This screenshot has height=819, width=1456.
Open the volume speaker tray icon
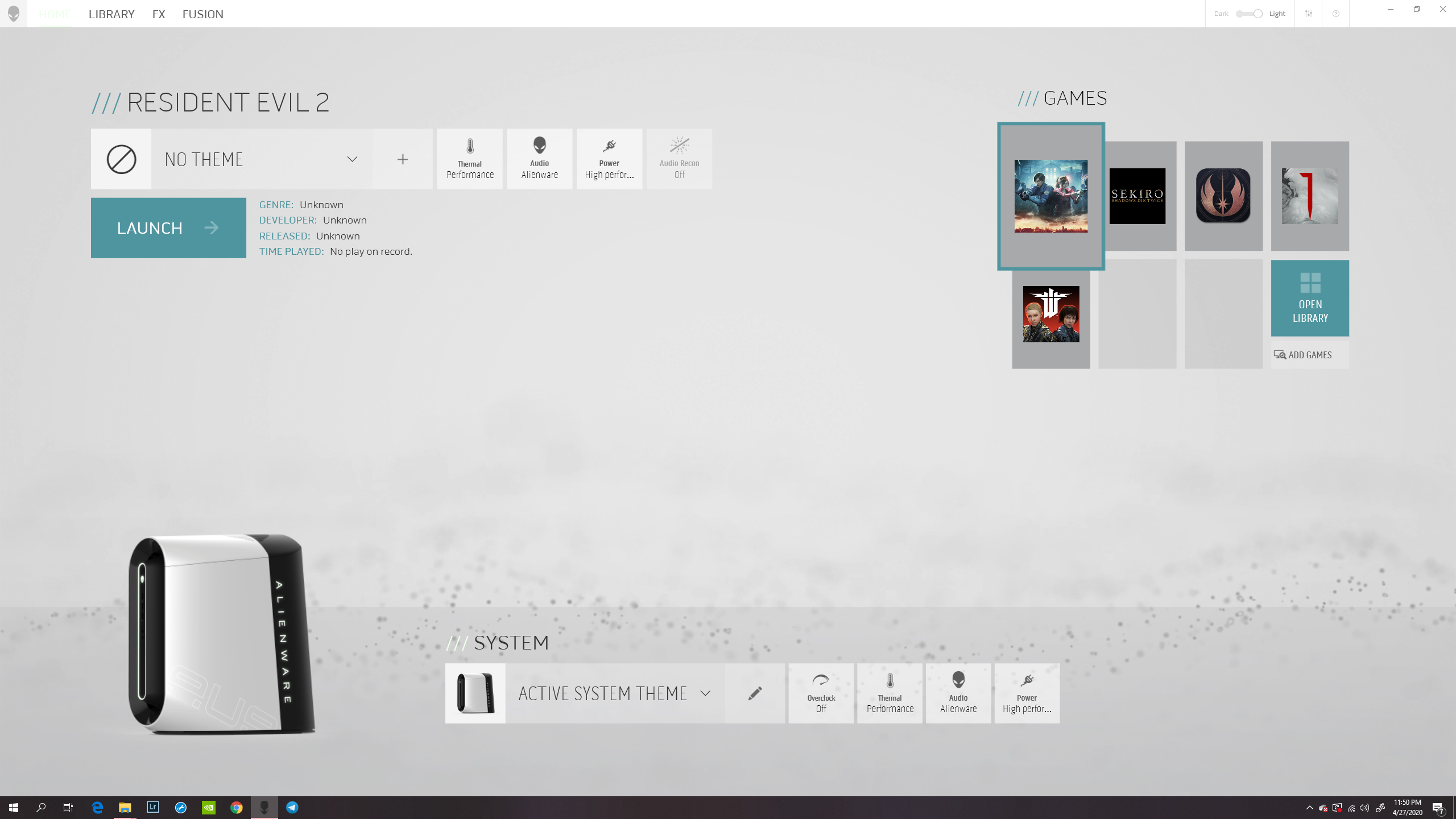(1364, 808)
